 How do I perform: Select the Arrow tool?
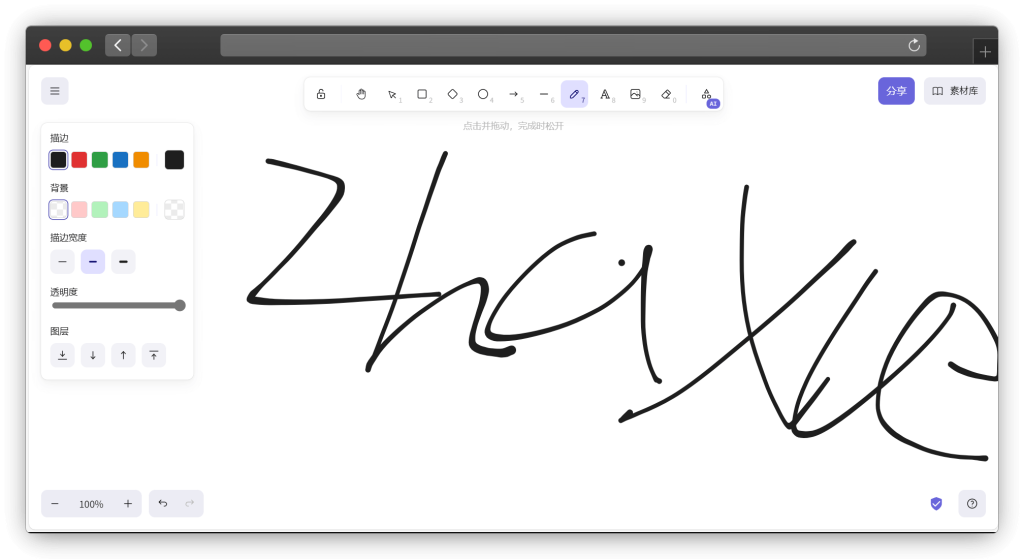click(x=514, y=94)
